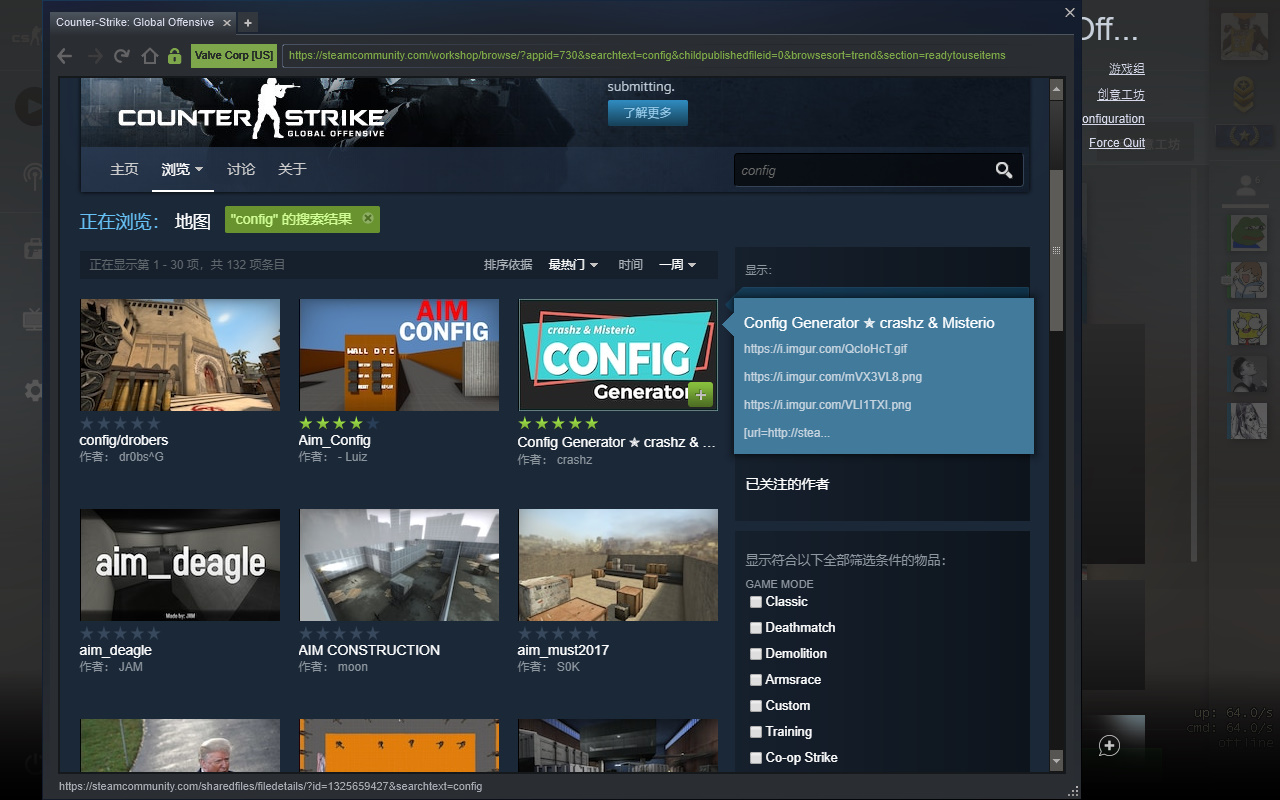Click the scrollbar up arrow
This screenshot has height=800, width=1280.
(1056, 90)
